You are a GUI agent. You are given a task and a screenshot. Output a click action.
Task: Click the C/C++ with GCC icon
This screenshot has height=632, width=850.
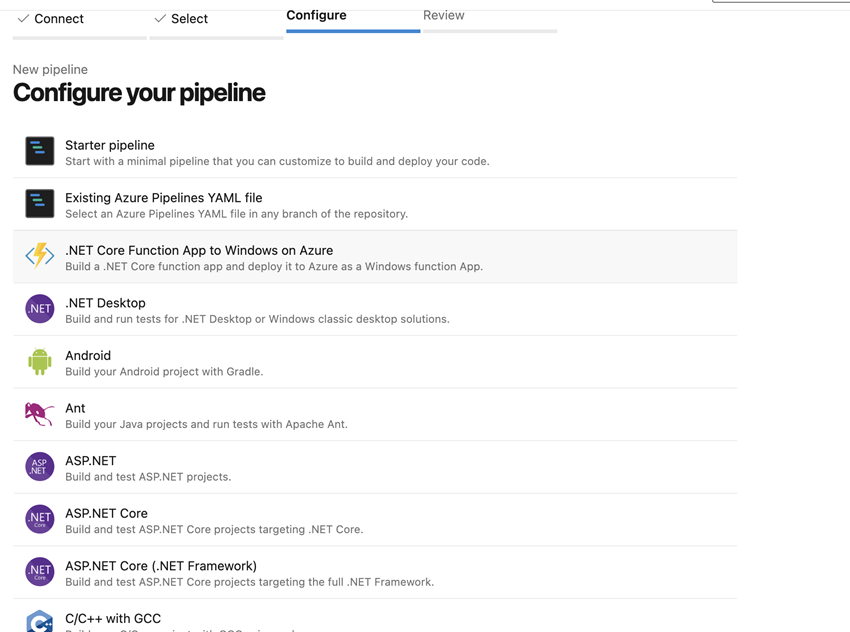pos(39,621)
